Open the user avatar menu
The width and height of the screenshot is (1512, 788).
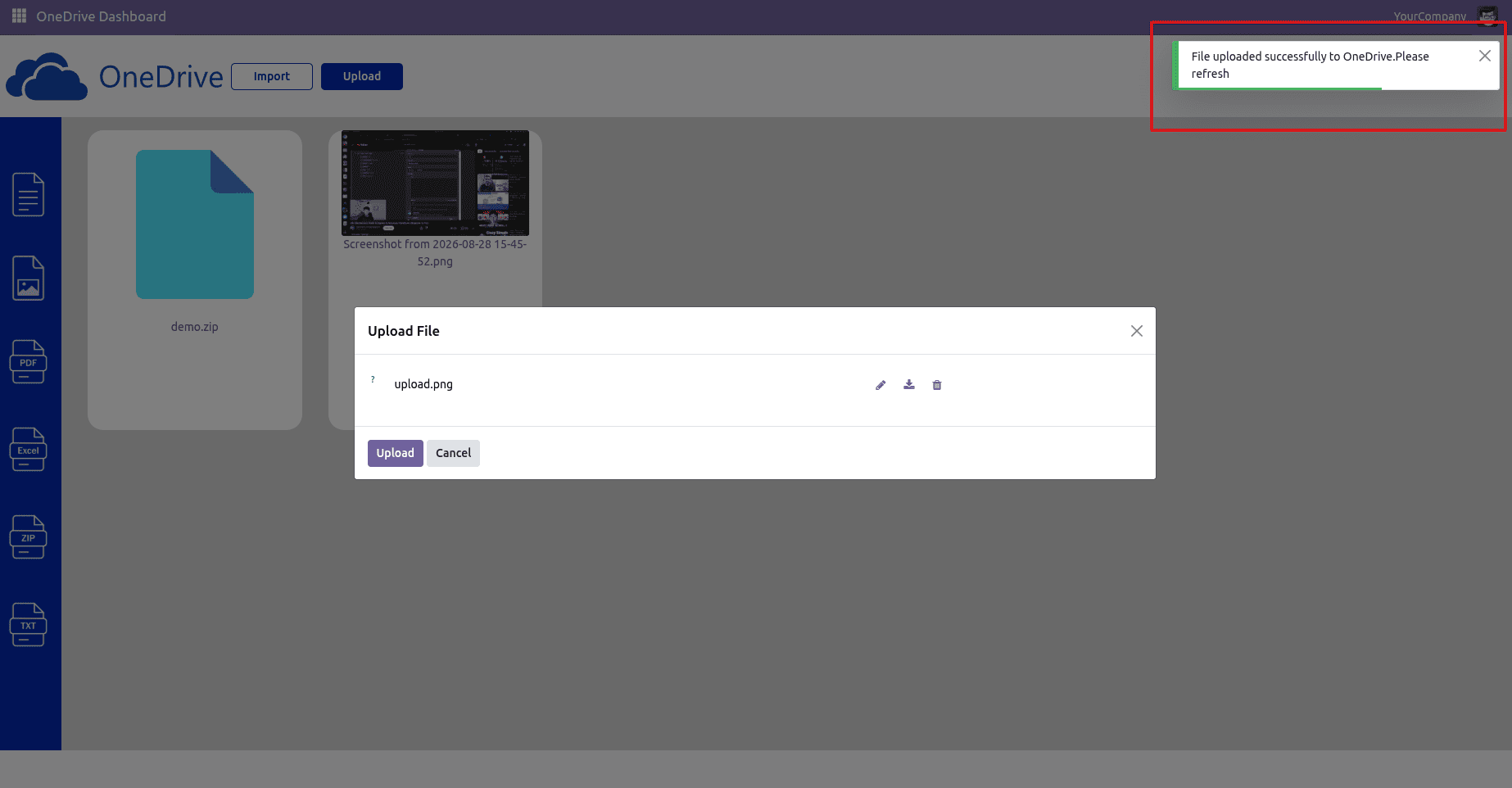pos(1487,16)
